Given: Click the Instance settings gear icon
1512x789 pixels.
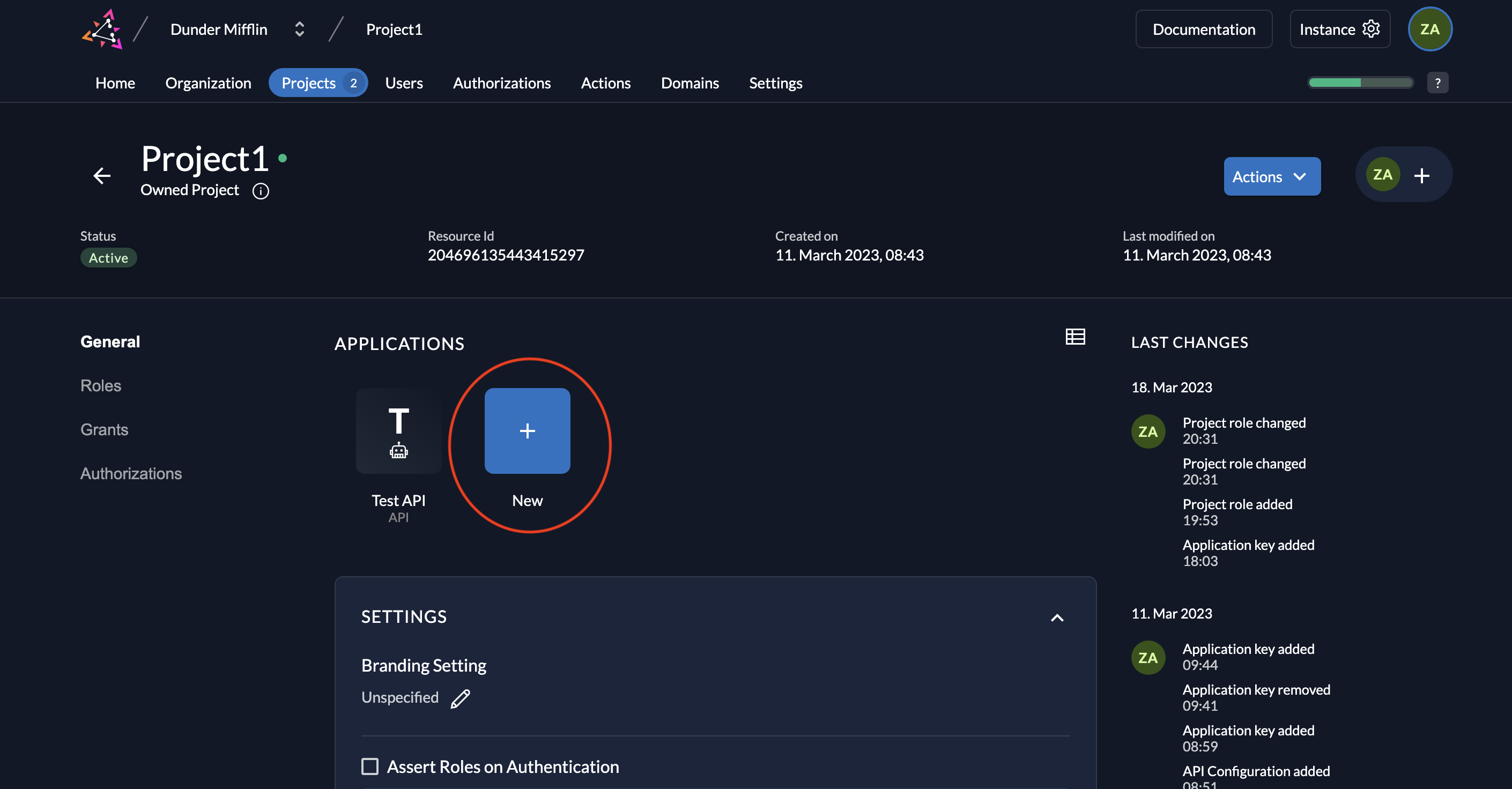Looking at the screenshot, I should 1371,28.
